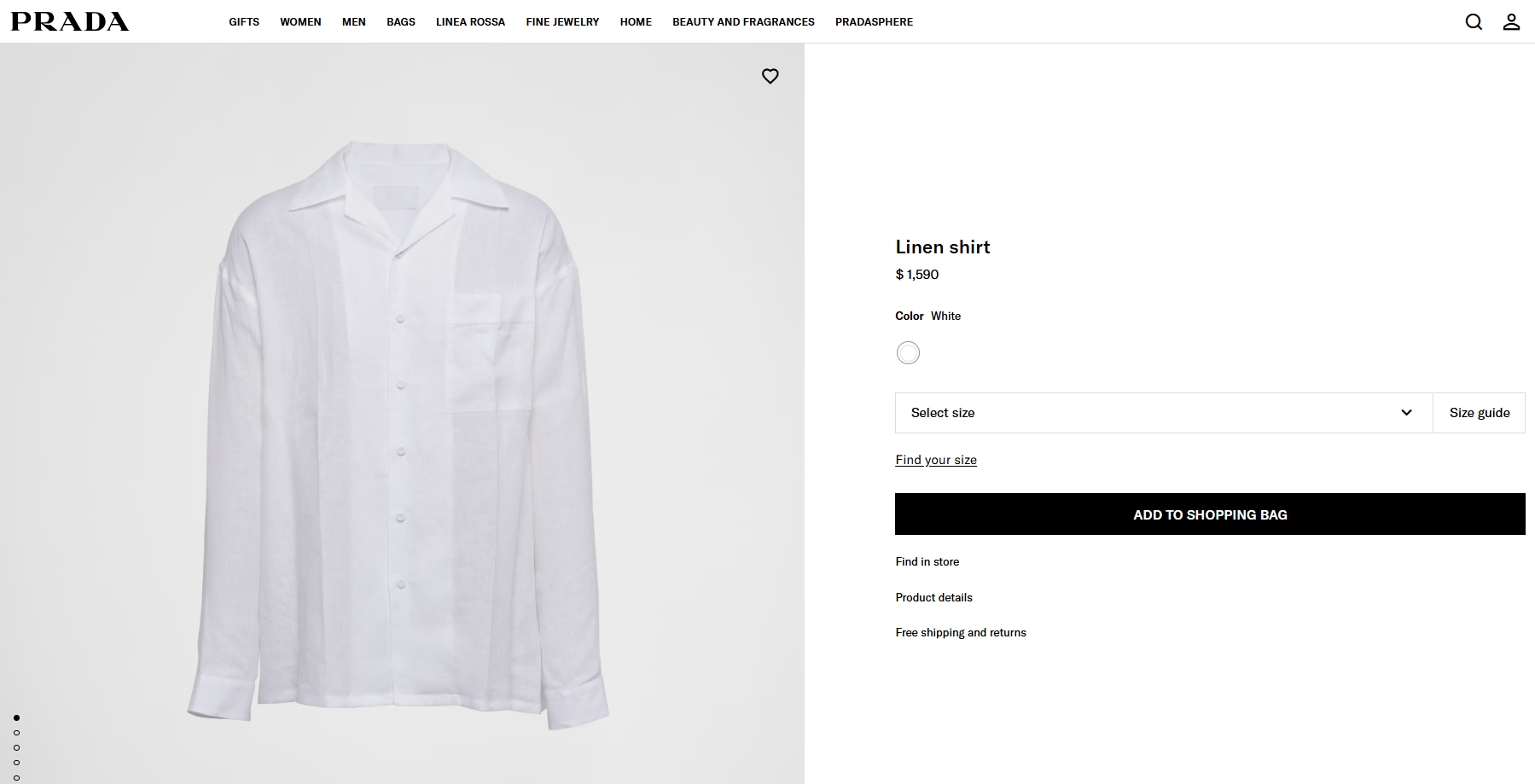Choose the White color swatch
The height and width of the screenshot is (784, 1535).
[x=908, y=353]
